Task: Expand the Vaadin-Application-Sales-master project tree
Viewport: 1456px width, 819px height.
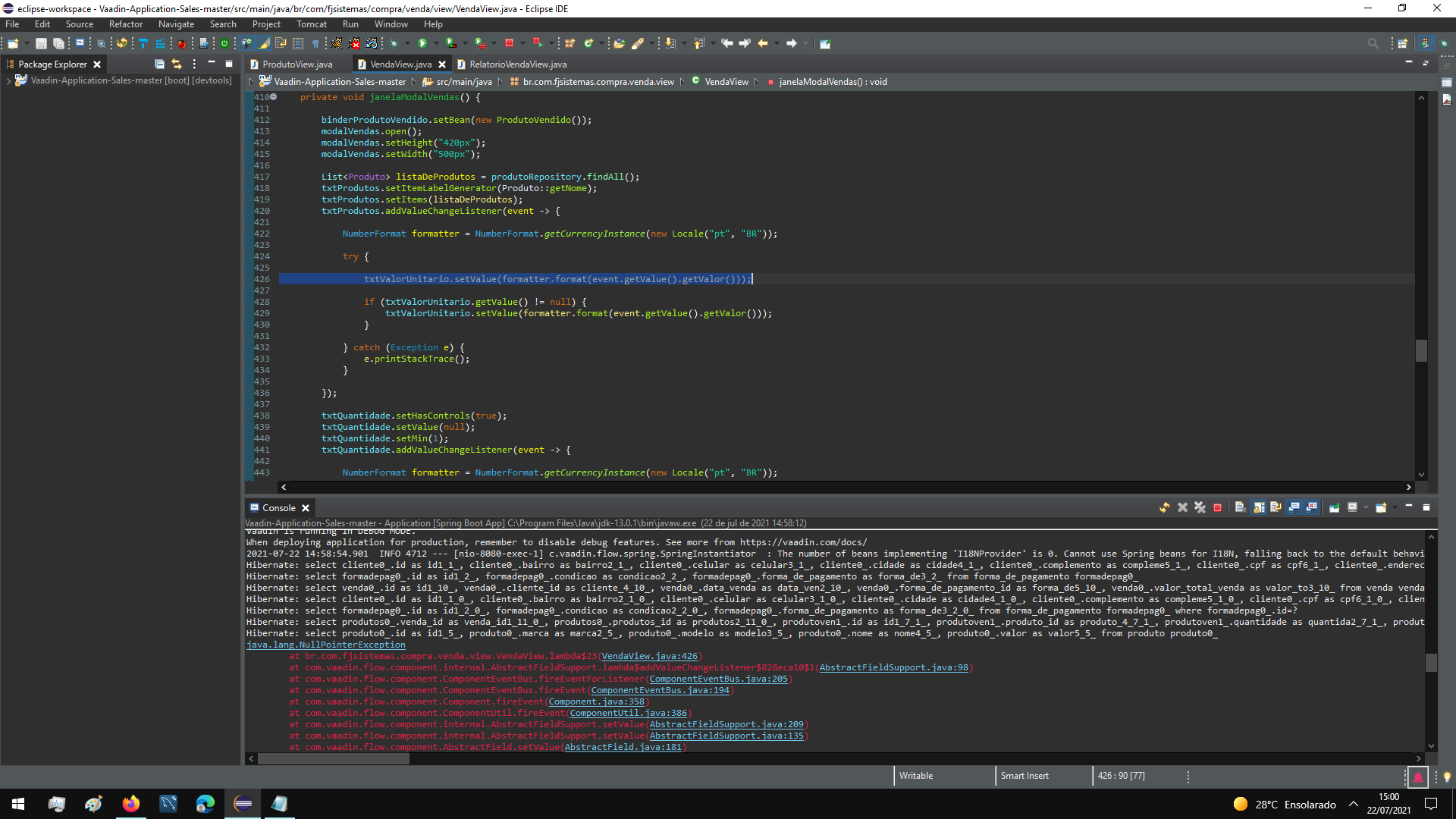Action: tap(8, 80)
